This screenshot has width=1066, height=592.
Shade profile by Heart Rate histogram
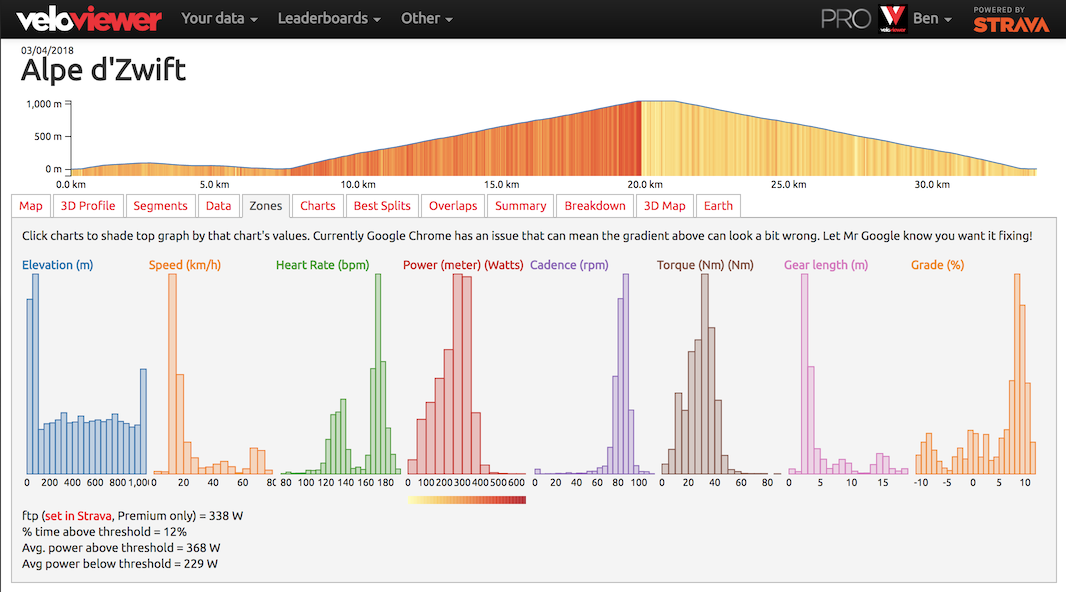point(339,374)
